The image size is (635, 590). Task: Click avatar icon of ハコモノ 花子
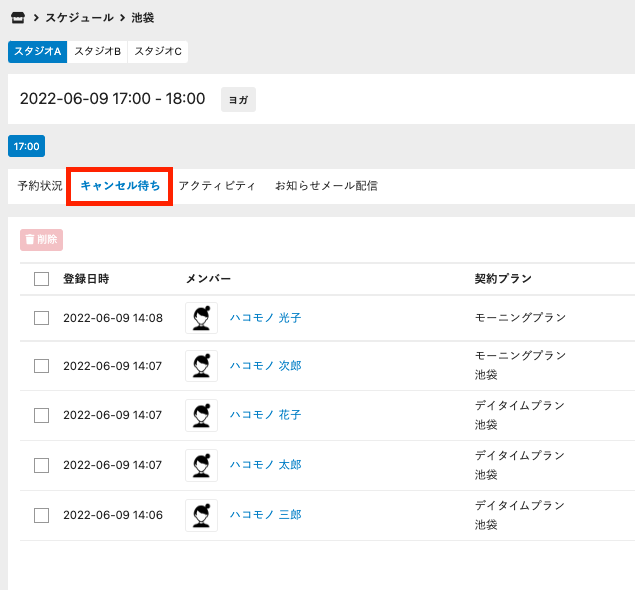[201, 415]
